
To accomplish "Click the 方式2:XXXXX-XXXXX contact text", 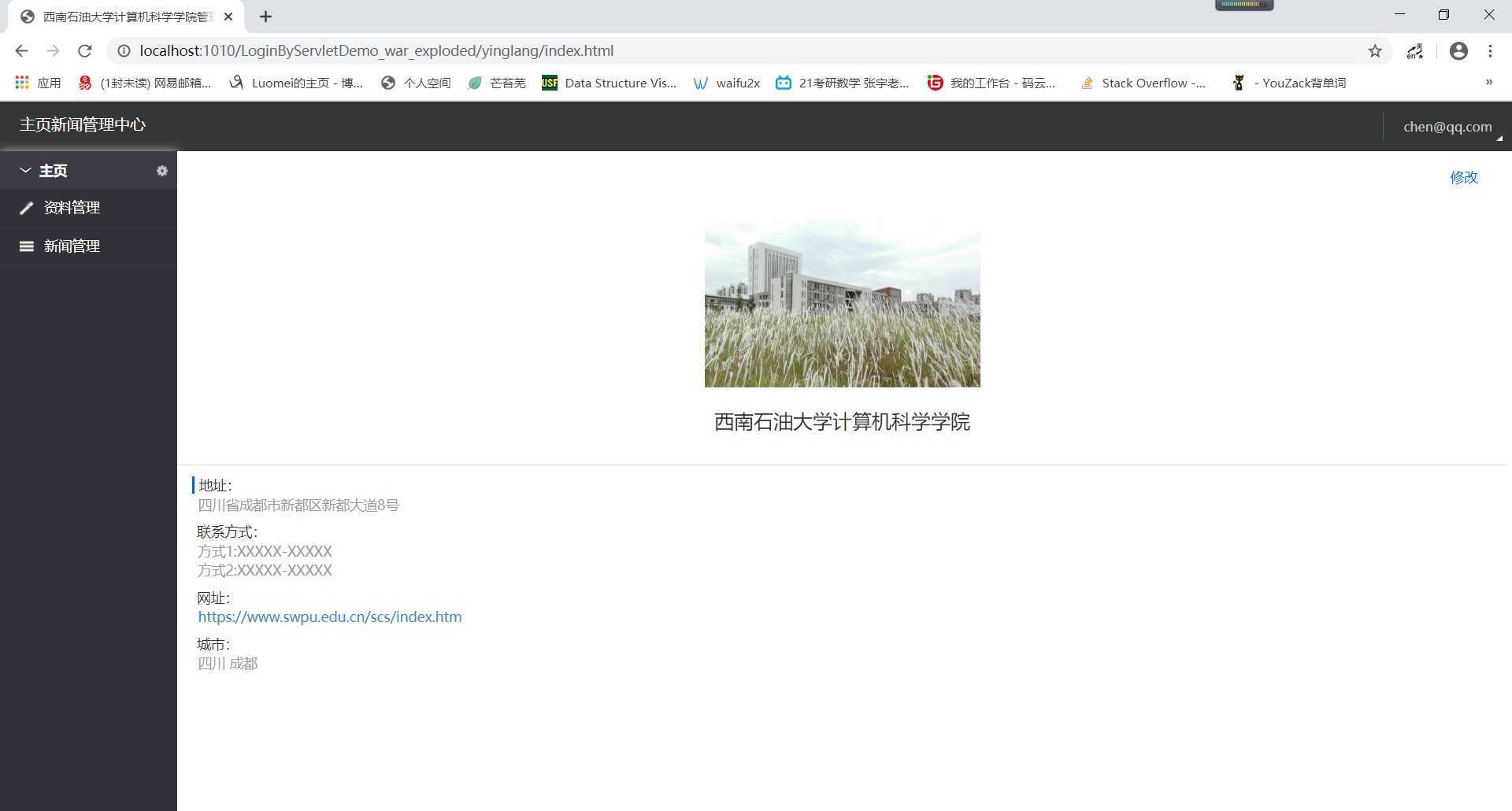I will coord(265,570).
